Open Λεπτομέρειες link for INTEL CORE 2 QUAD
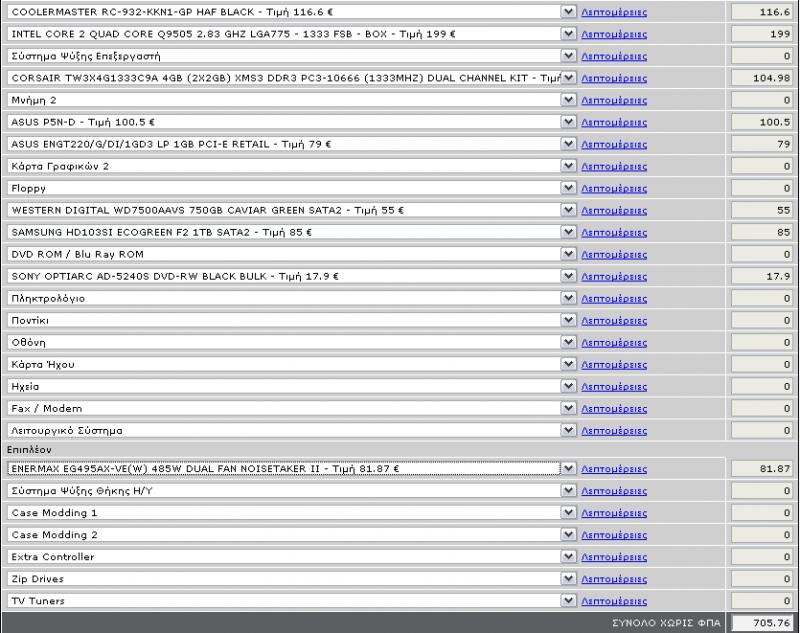This screenshot has height=633, width=800. 614,34
